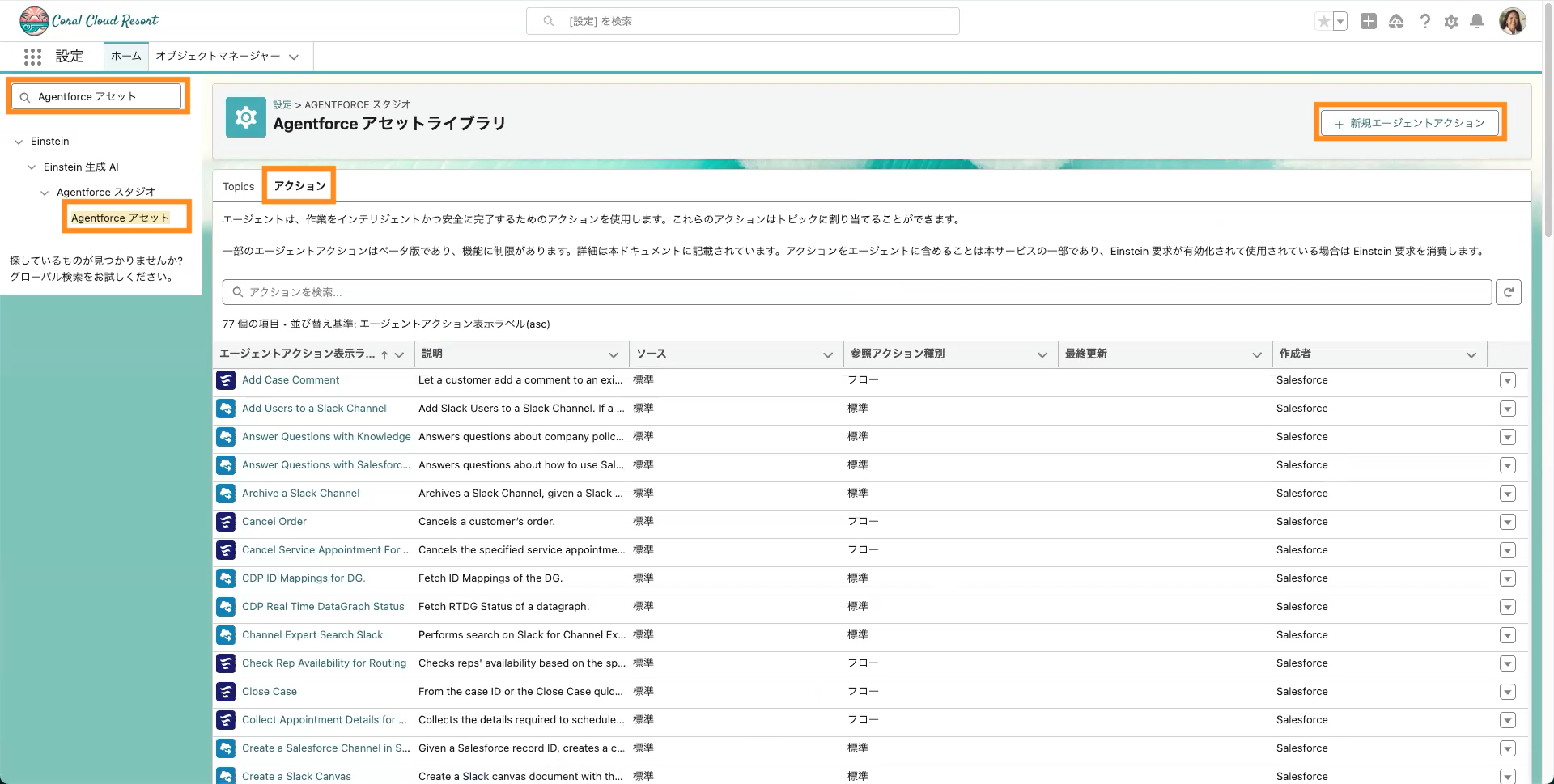This screenshot has width=1554, height=784.
Task: Select Agentforce アセット in the setup tree
Action: [x=121, y=218]
